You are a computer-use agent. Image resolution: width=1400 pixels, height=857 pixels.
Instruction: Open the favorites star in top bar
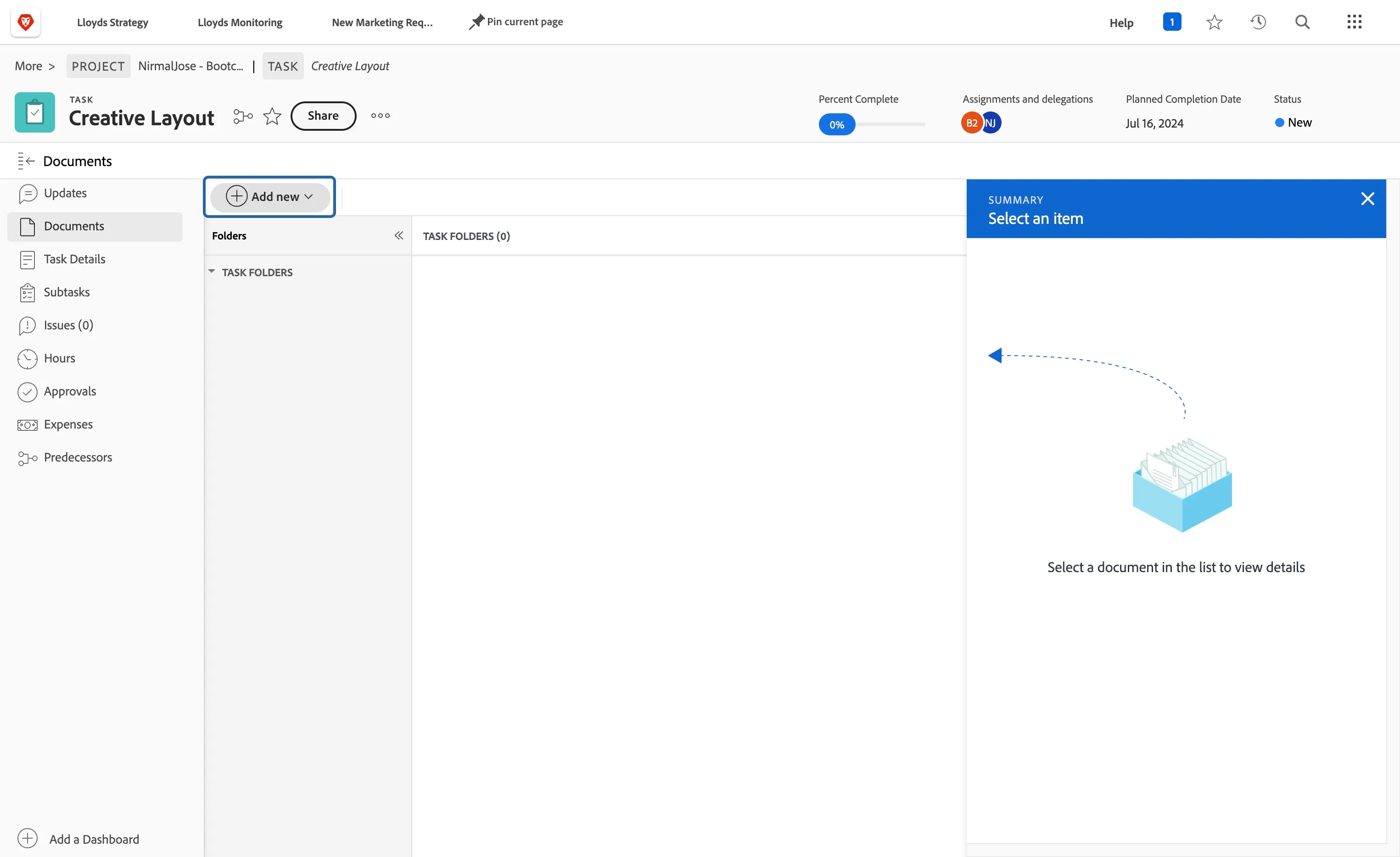click(1214, 22)
